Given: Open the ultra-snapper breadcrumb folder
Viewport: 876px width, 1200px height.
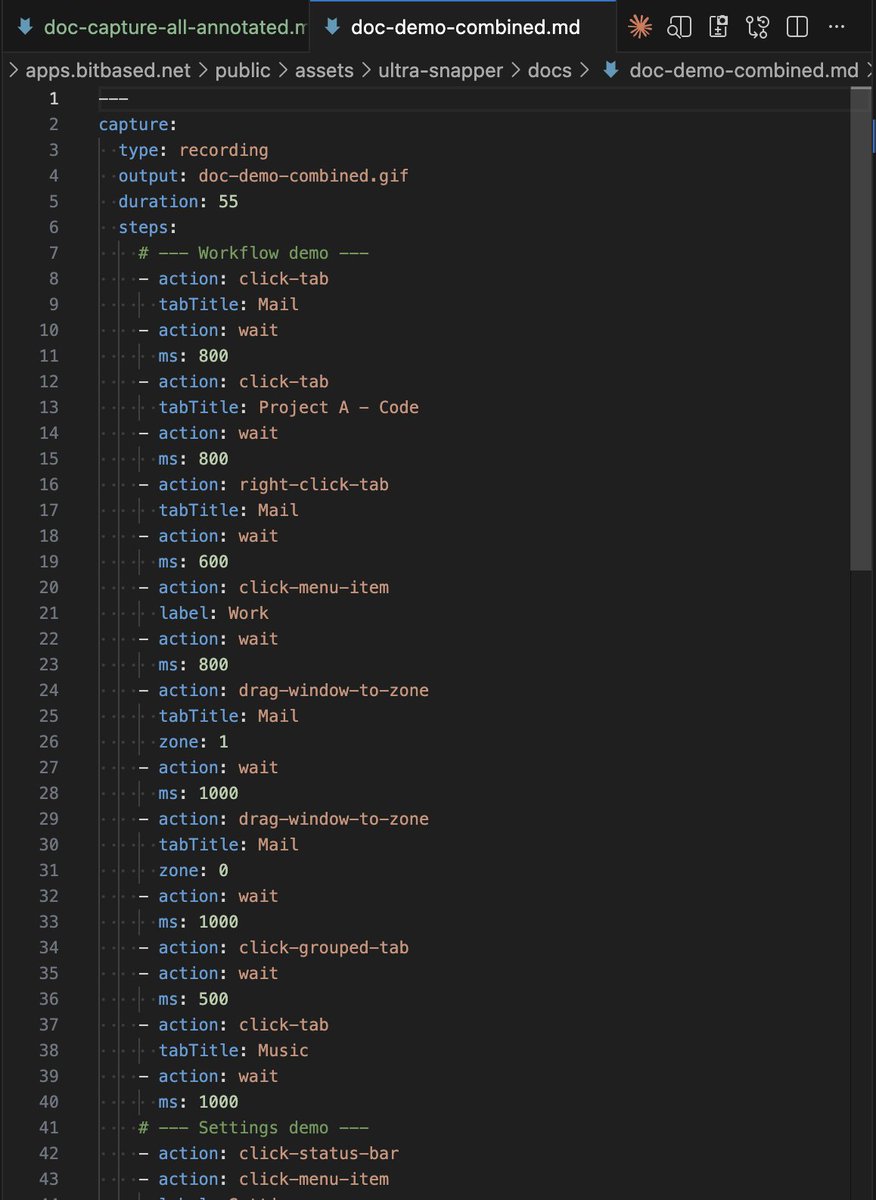Looking at the screenshot, I should point(440,70).
